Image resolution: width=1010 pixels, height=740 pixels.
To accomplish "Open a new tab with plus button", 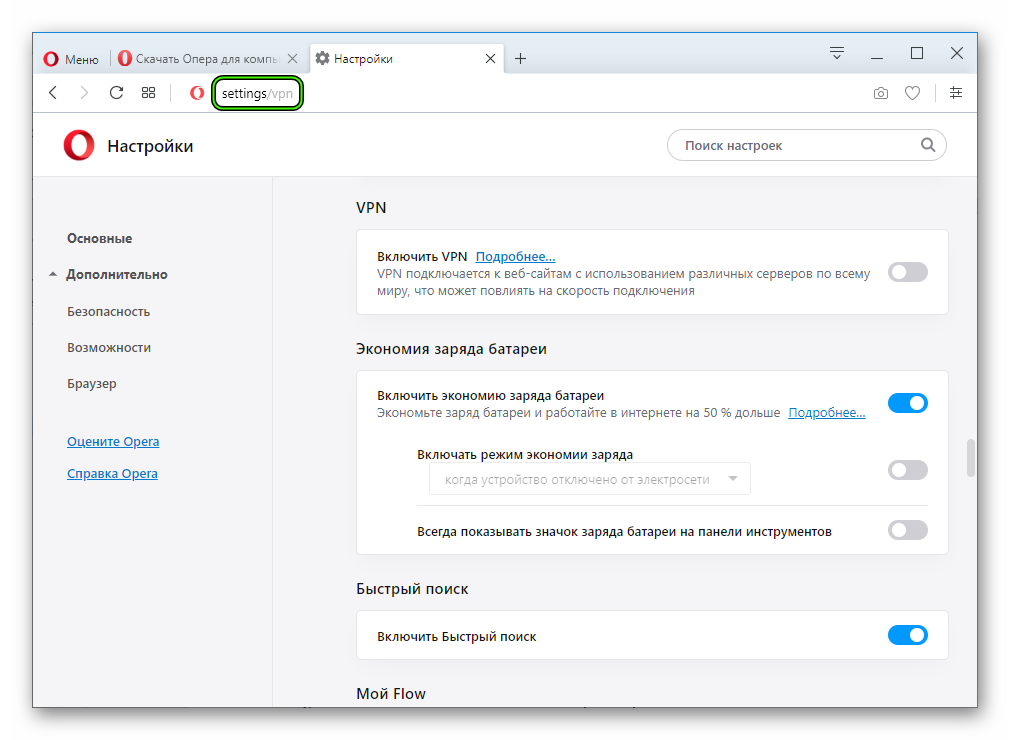I will (x=520, y=59).
